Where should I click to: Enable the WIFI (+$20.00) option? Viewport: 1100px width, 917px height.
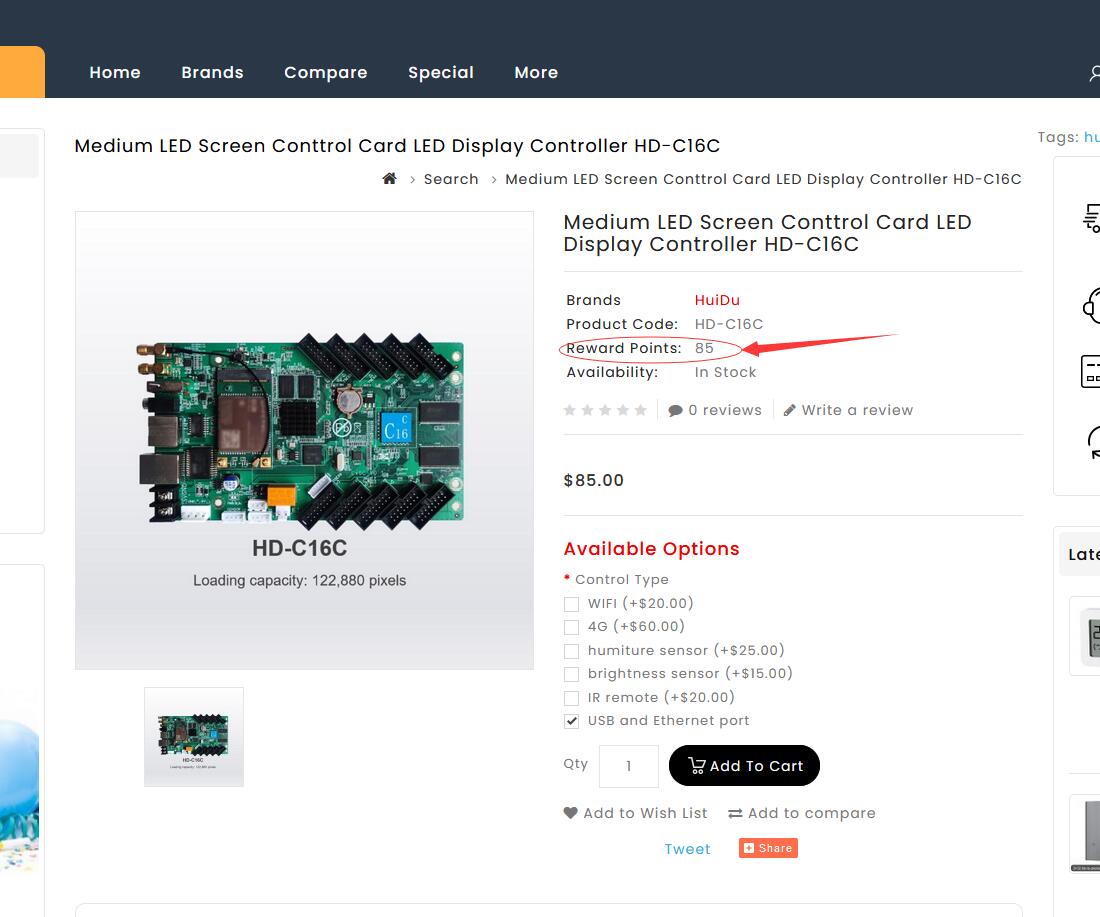coord(572,604)
